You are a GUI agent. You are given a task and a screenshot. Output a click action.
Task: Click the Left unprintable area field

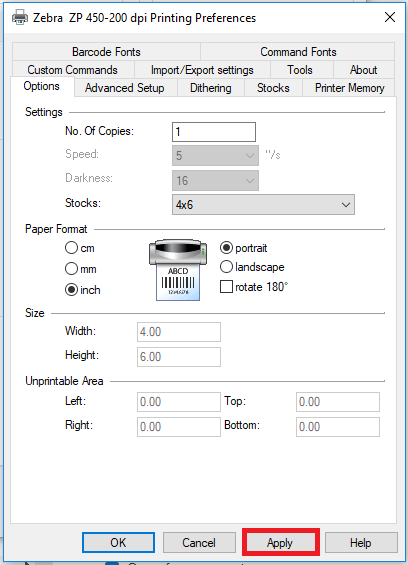(179, 402)
